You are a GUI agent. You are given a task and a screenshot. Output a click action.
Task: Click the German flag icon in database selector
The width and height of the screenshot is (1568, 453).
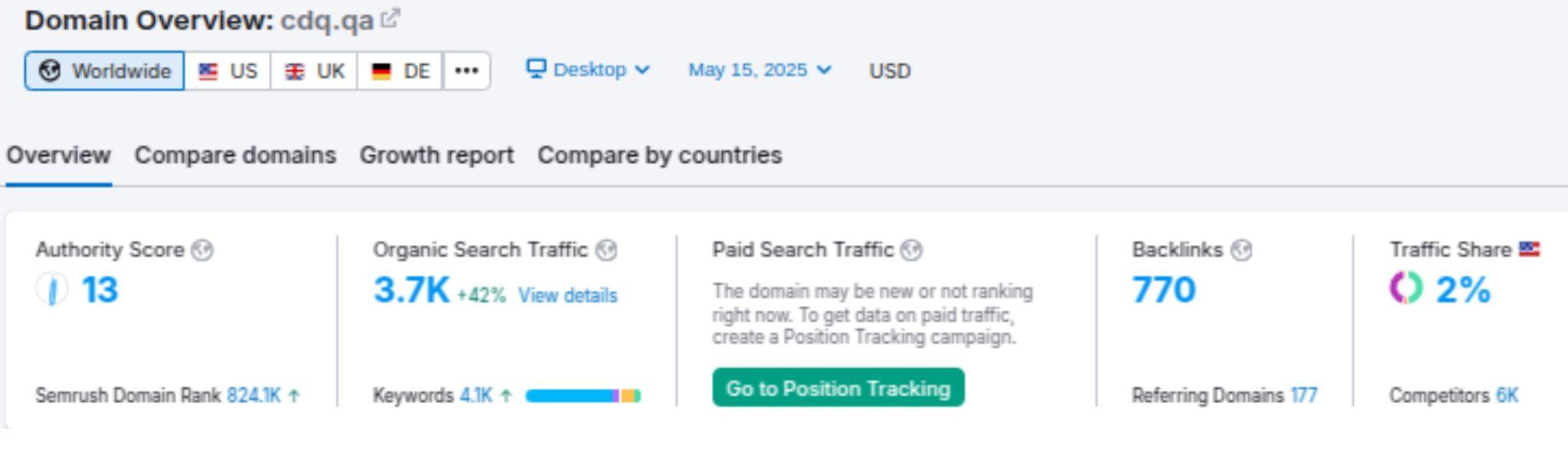point(381,71)
